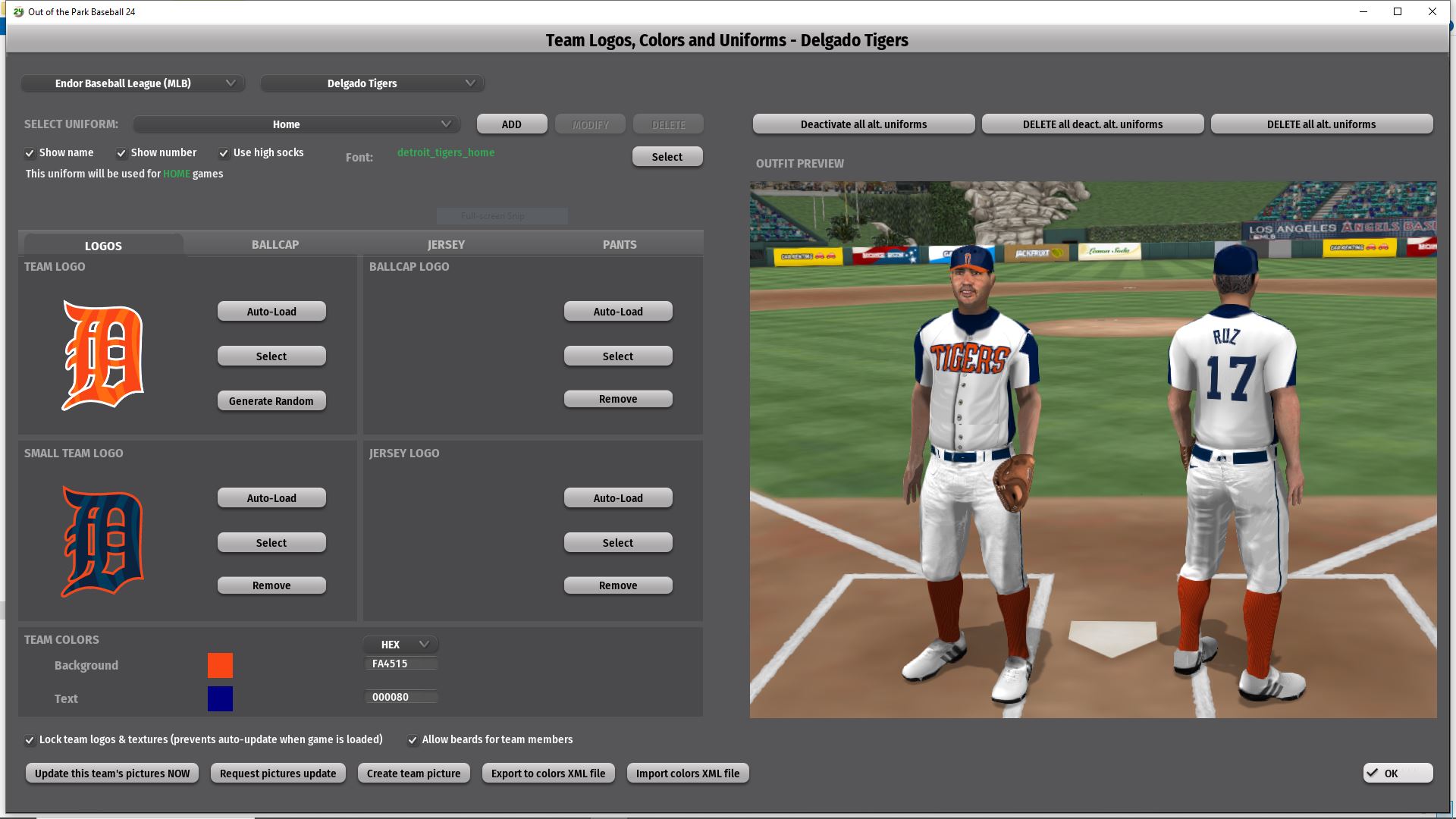
Task: Switch to the JERSEY tab
Action: pyautogui.click(x=446, y=244)
